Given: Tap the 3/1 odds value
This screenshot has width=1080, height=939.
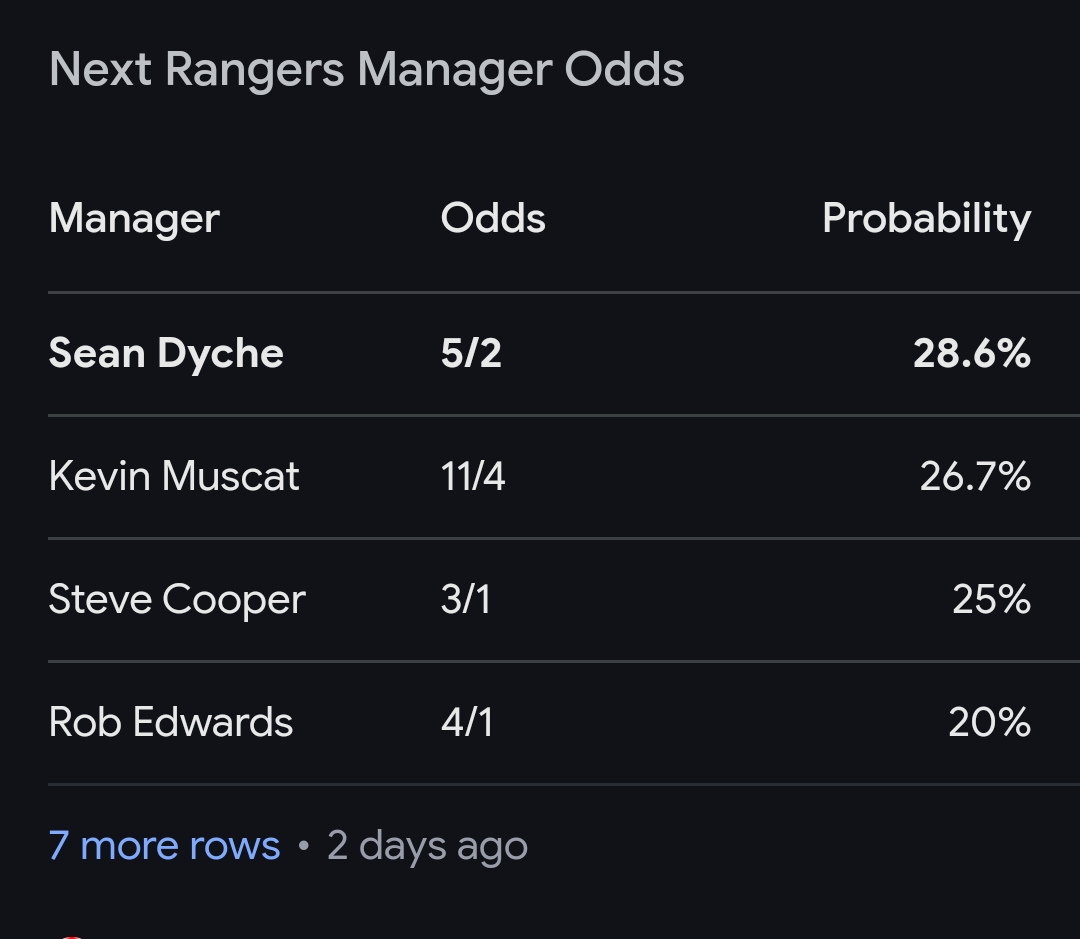Looking at the screenshot, I should 466,600.
